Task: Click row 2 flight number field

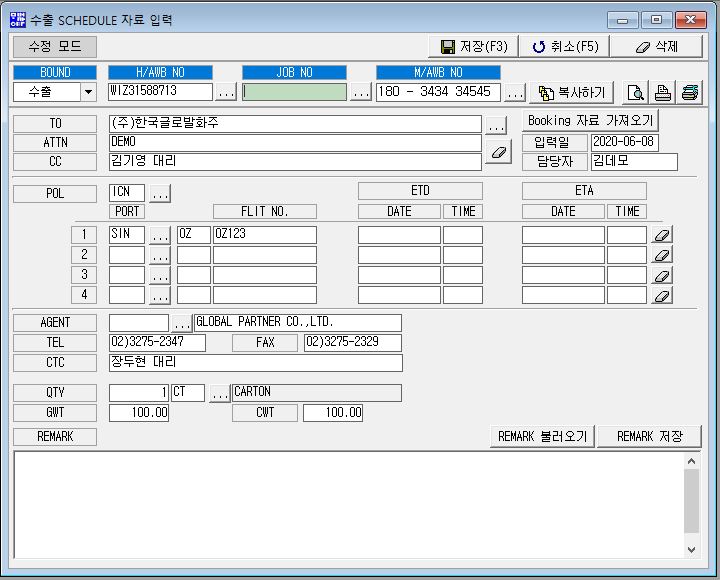Action: coord(265,255)
